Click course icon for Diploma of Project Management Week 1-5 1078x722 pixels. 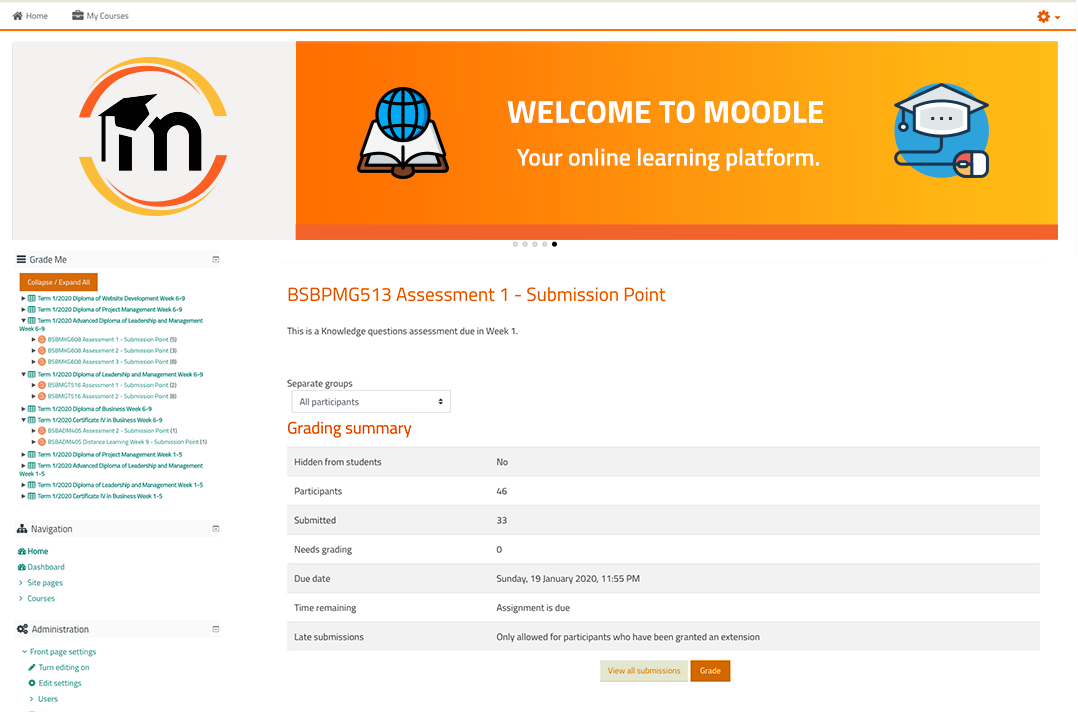32,455
